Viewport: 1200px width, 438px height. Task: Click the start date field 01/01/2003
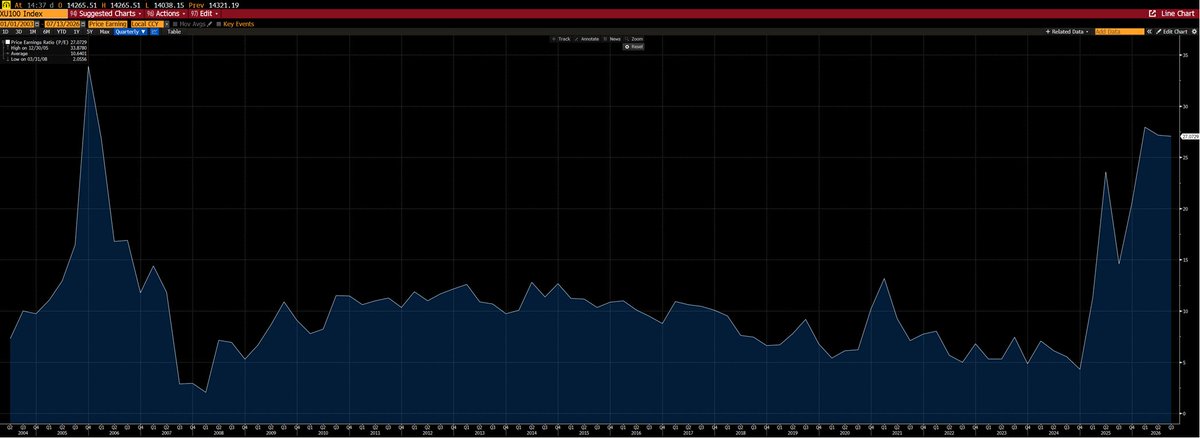pos(17,24)
